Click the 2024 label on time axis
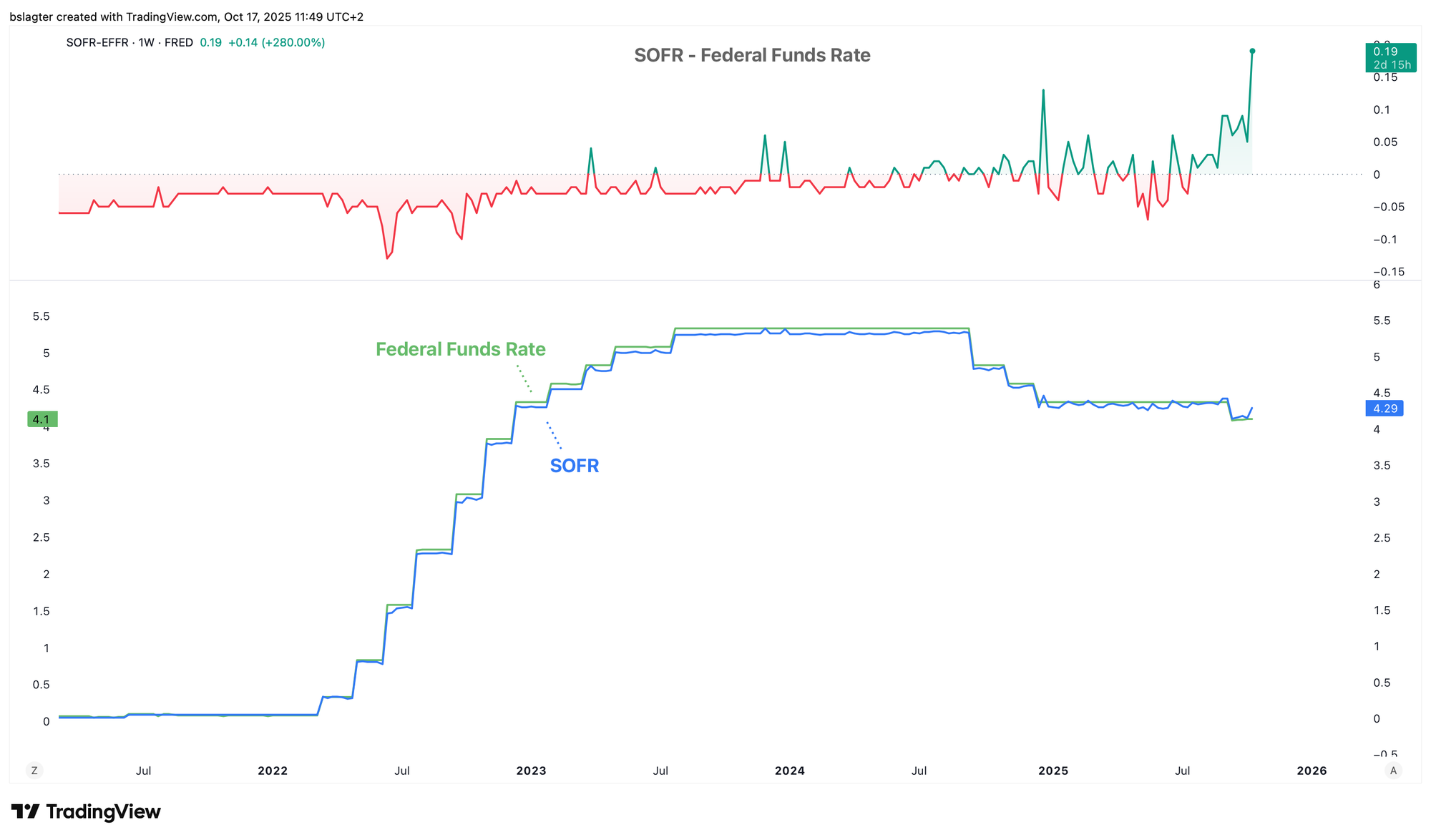The width and height of the screenshot is (1431, 840). (790, 771)
